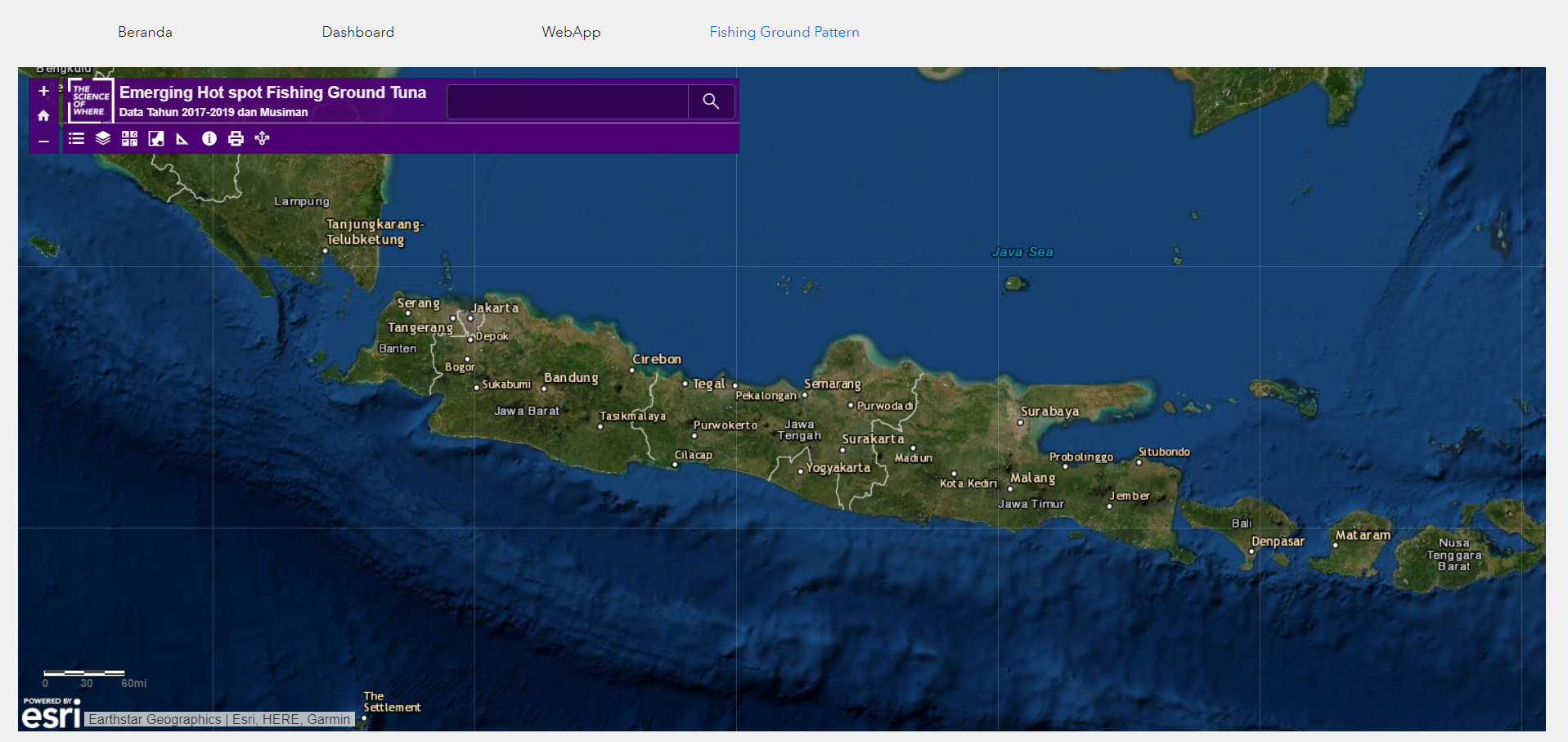Image resolution: width=1568 pixels, height=742 pixels.
Task: Open the legend list icon
Action: coord(76,138)
